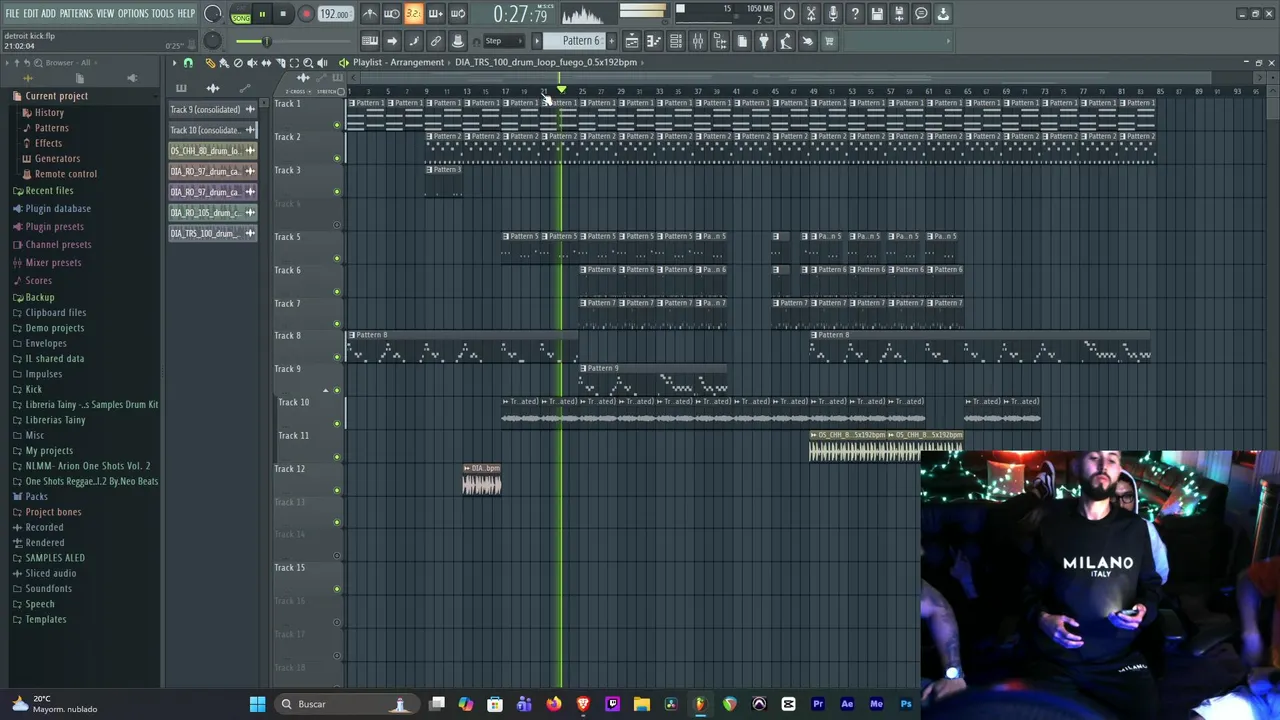Screen dimensions: 1280x720
Task: Open the help question-mark icon
Action: pos(855,14)
